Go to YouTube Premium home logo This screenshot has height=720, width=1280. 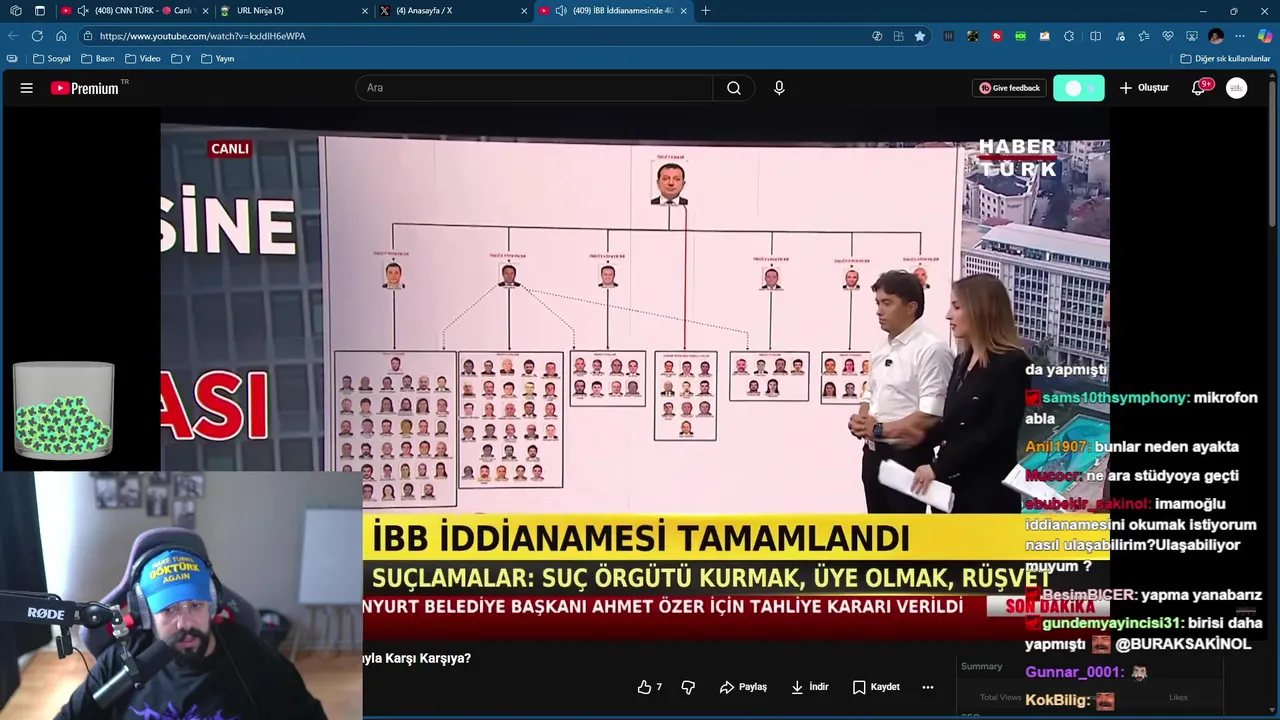[85, 88]
